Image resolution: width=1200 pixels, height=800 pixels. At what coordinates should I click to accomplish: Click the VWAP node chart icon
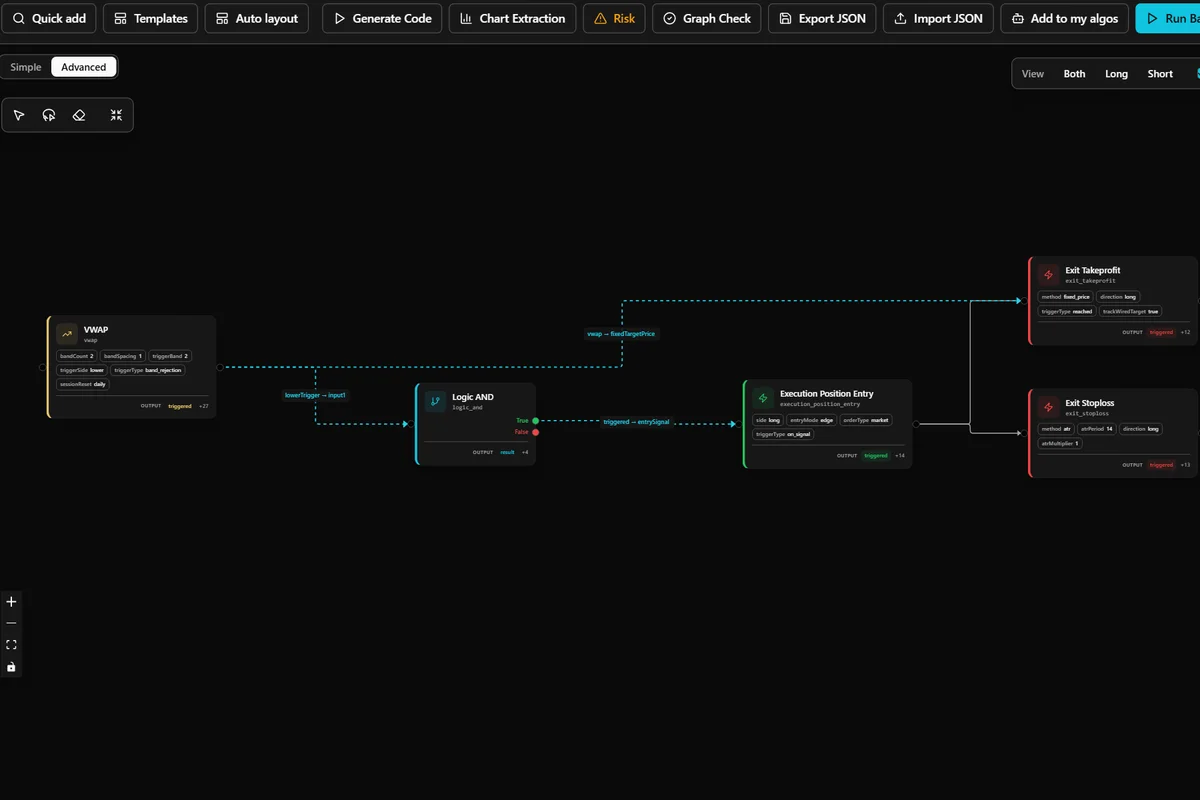[x=67, y=334]
